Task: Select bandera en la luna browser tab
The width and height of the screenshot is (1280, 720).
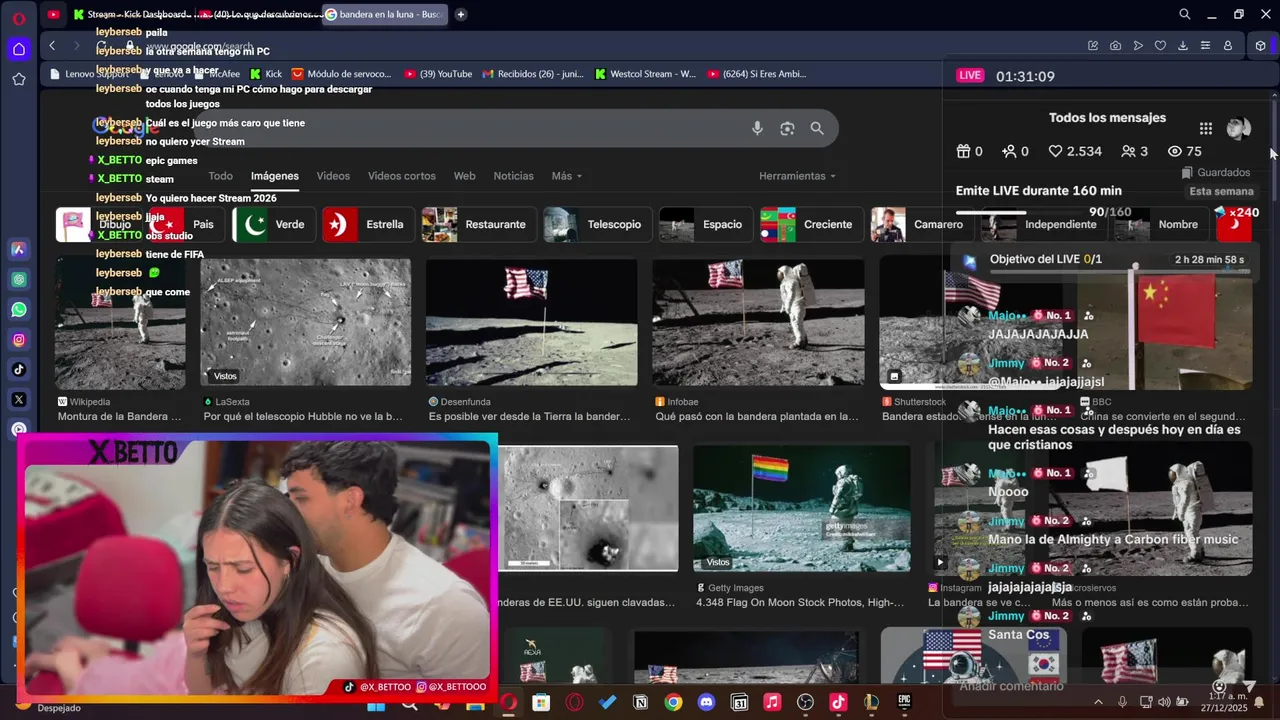Action: click(385, 14)
